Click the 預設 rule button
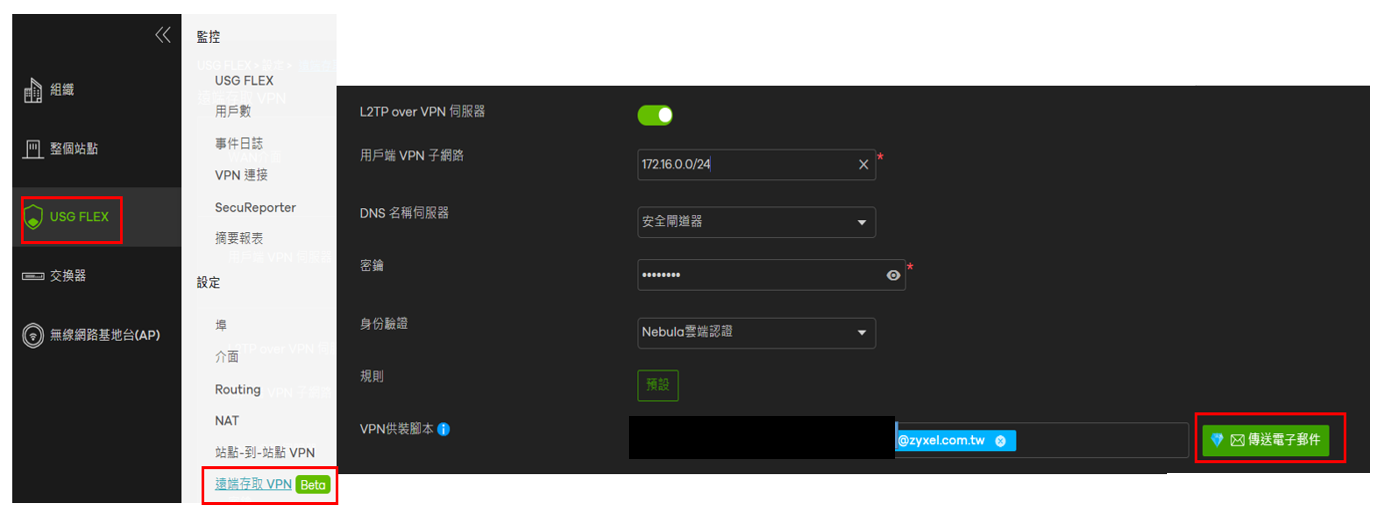 click(658, 384)
